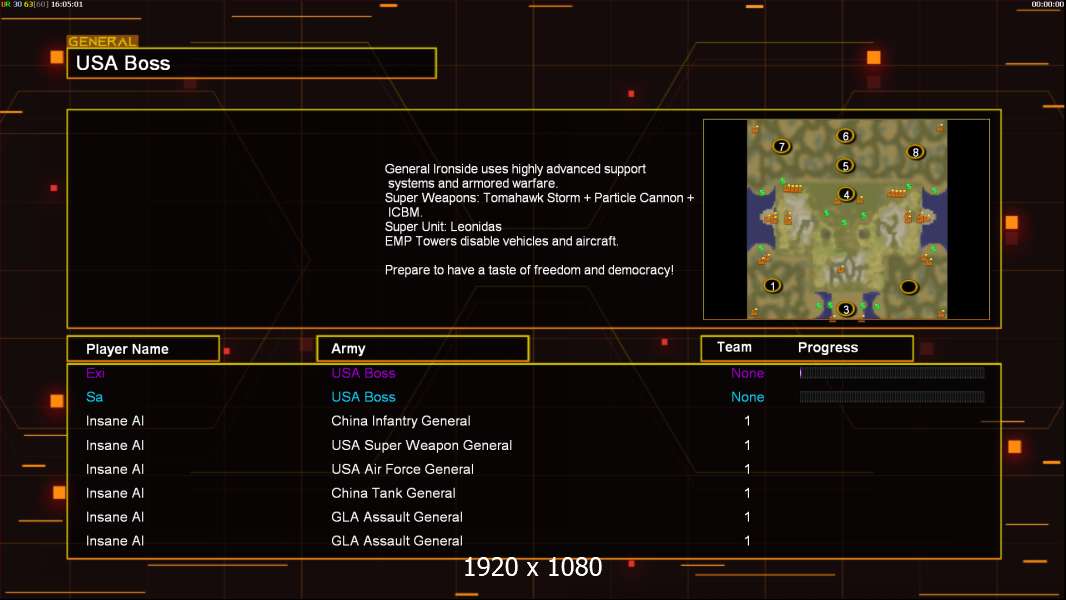Select start position 3 on the map
Image resolution: width=1066 pixels, height=600 pixels.
coord(846,309)
